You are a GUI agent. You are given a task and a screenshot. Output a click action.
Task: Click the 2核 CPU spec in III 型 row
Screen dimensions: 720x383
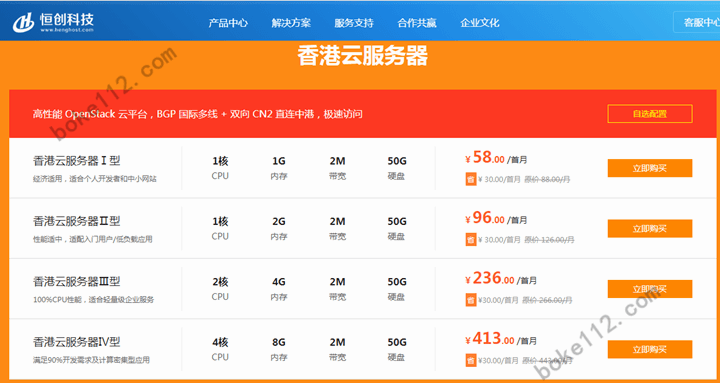click(220, 289)
